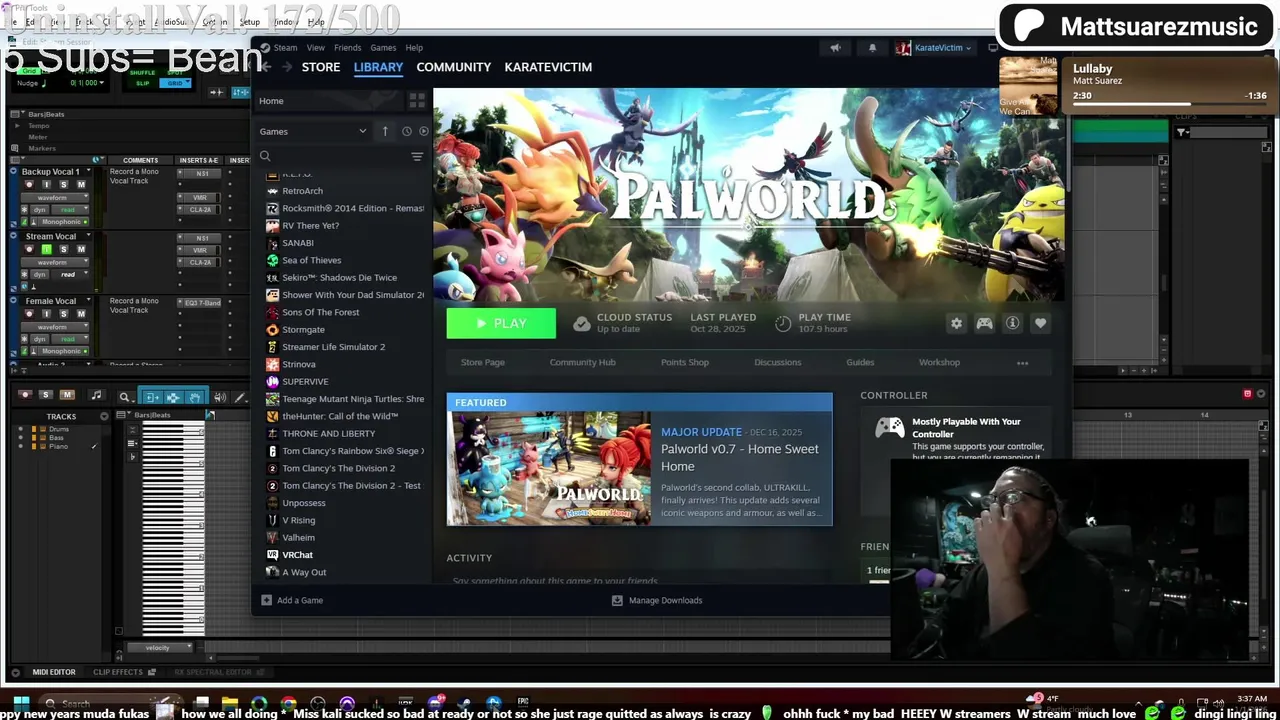Navigate back in Steam client
The width and height of the screenshot is (1280, 720).
[266, 67]
